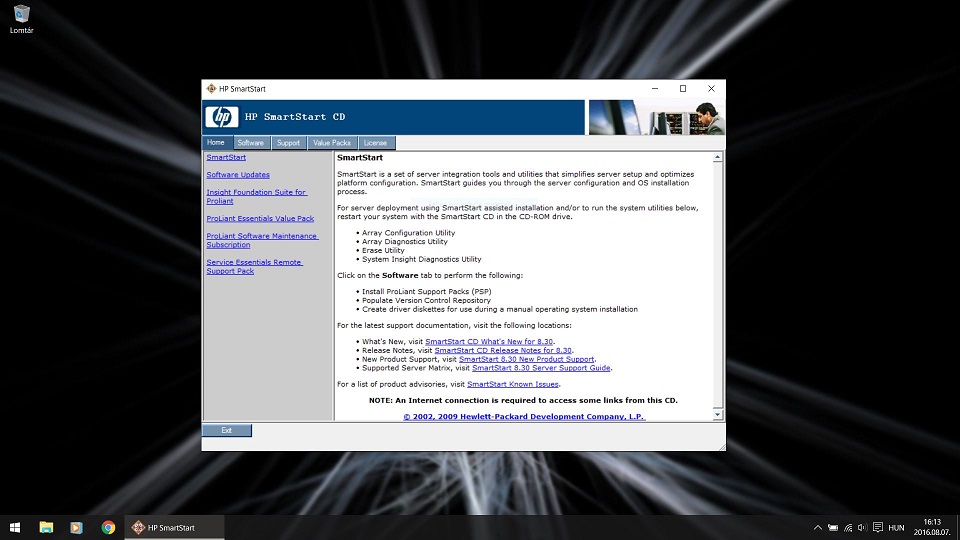Maximize the HP SmartStart window

click(x=683, y=89)
